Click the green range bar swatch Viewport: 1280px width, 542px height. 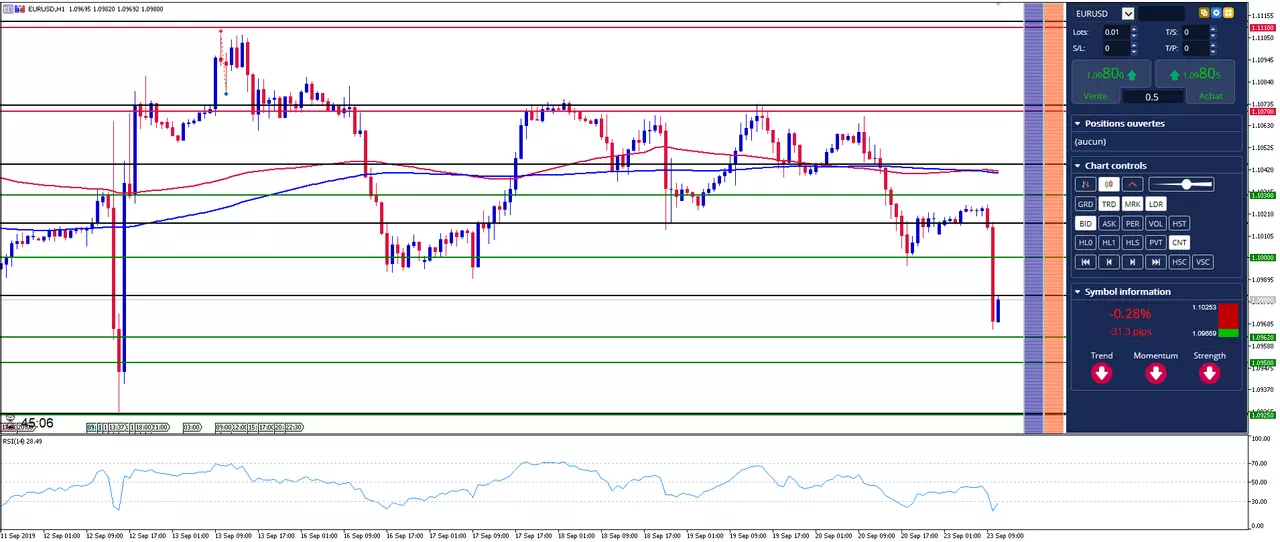point(1228,333)
